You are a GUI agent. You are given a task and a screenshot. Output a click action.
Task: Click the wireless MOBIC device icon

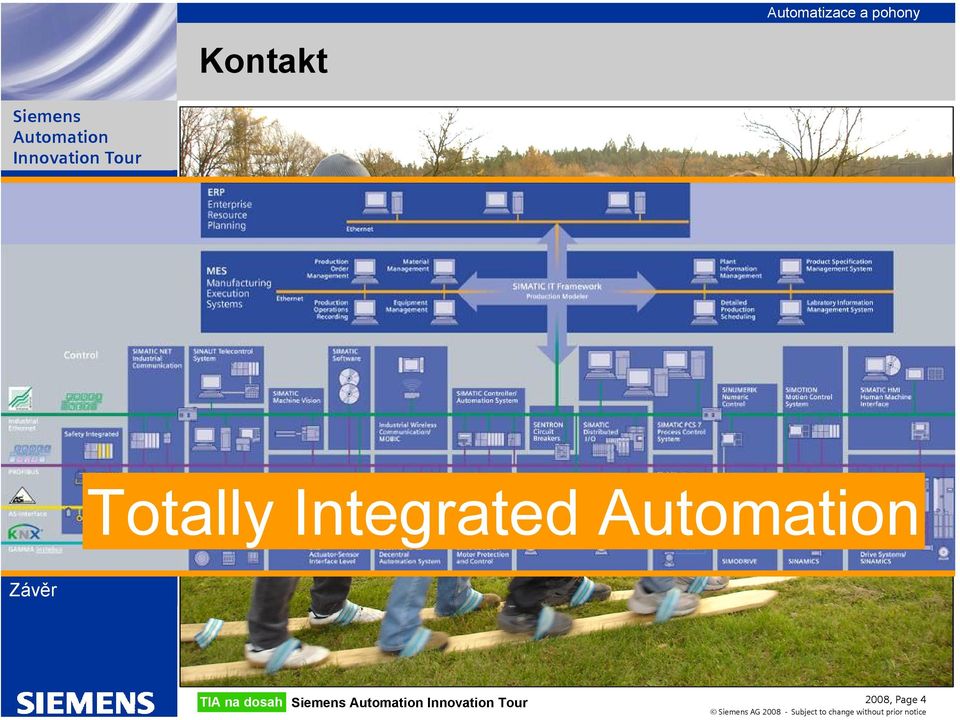pos(411,366)
